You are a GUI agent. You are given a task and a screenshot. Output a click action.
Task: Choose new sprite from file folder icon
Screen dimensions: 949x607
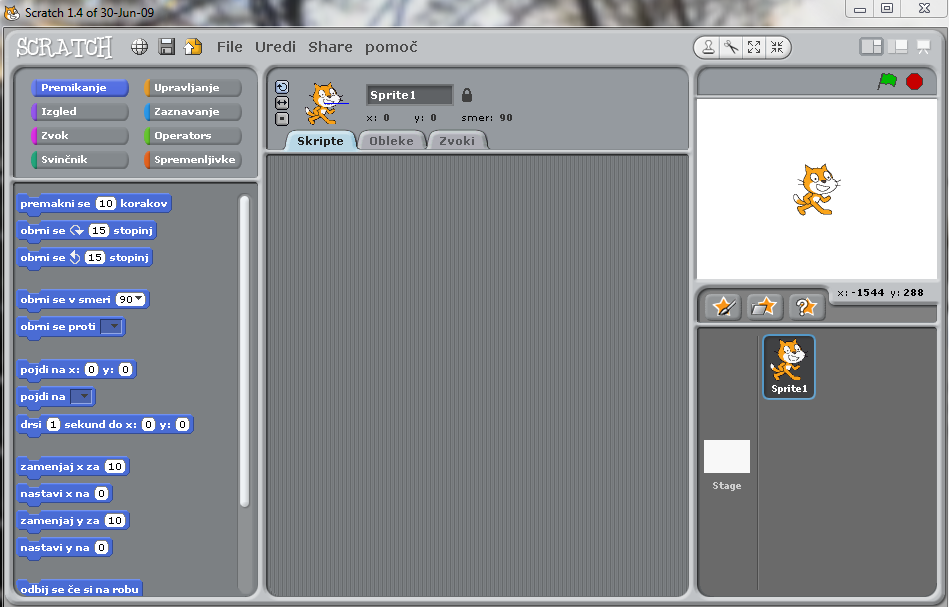point(764,307)
